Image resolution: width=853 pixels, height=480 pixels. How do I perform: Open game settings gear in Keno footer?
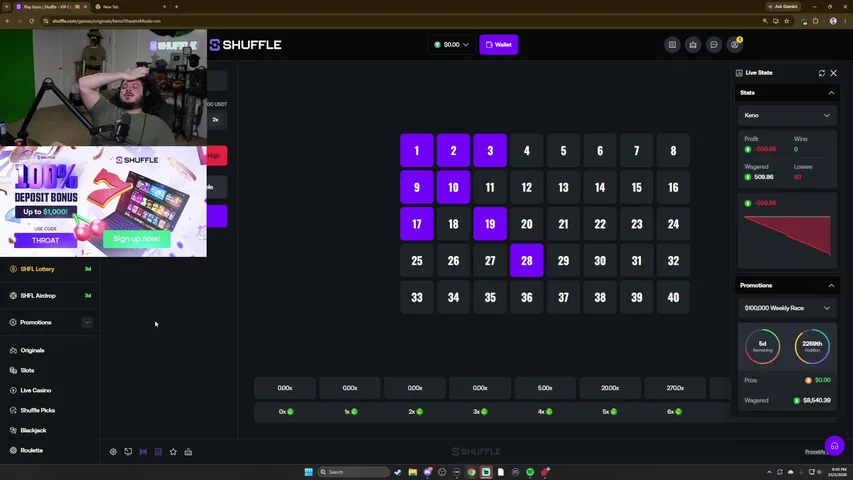[x=113, y=452]
